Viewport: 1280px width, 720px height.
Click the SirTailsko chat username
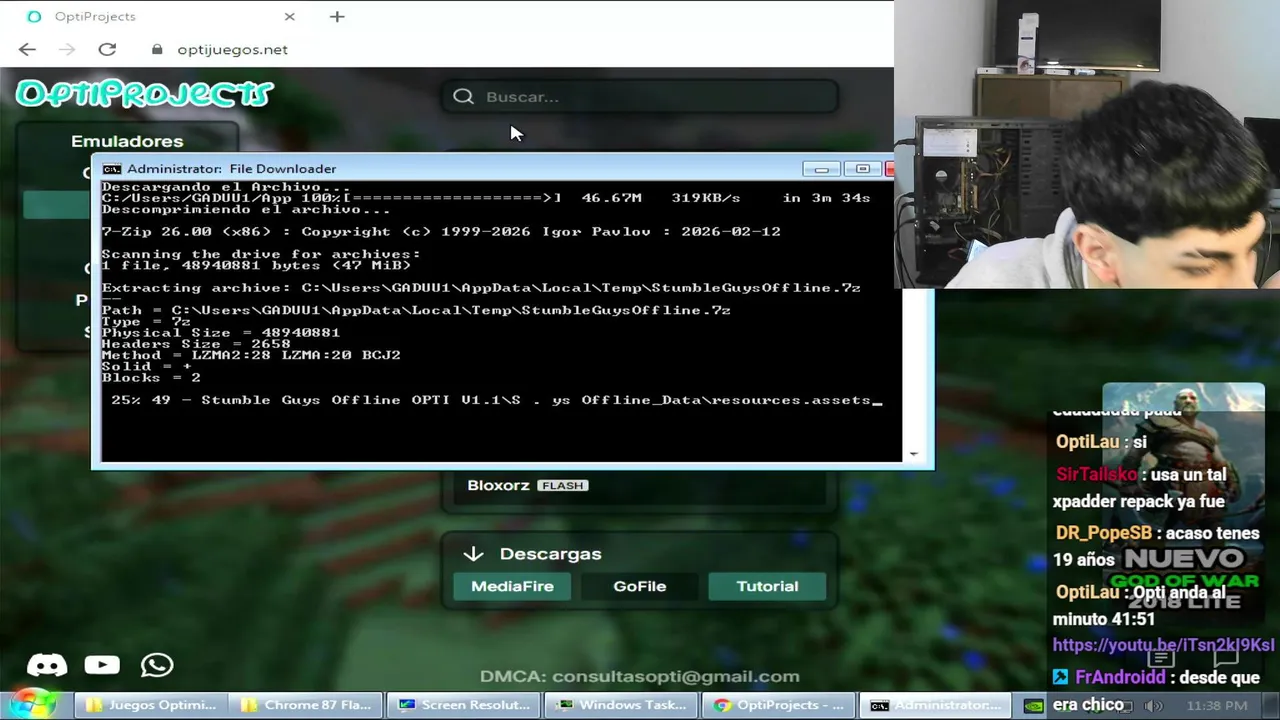1096,475
